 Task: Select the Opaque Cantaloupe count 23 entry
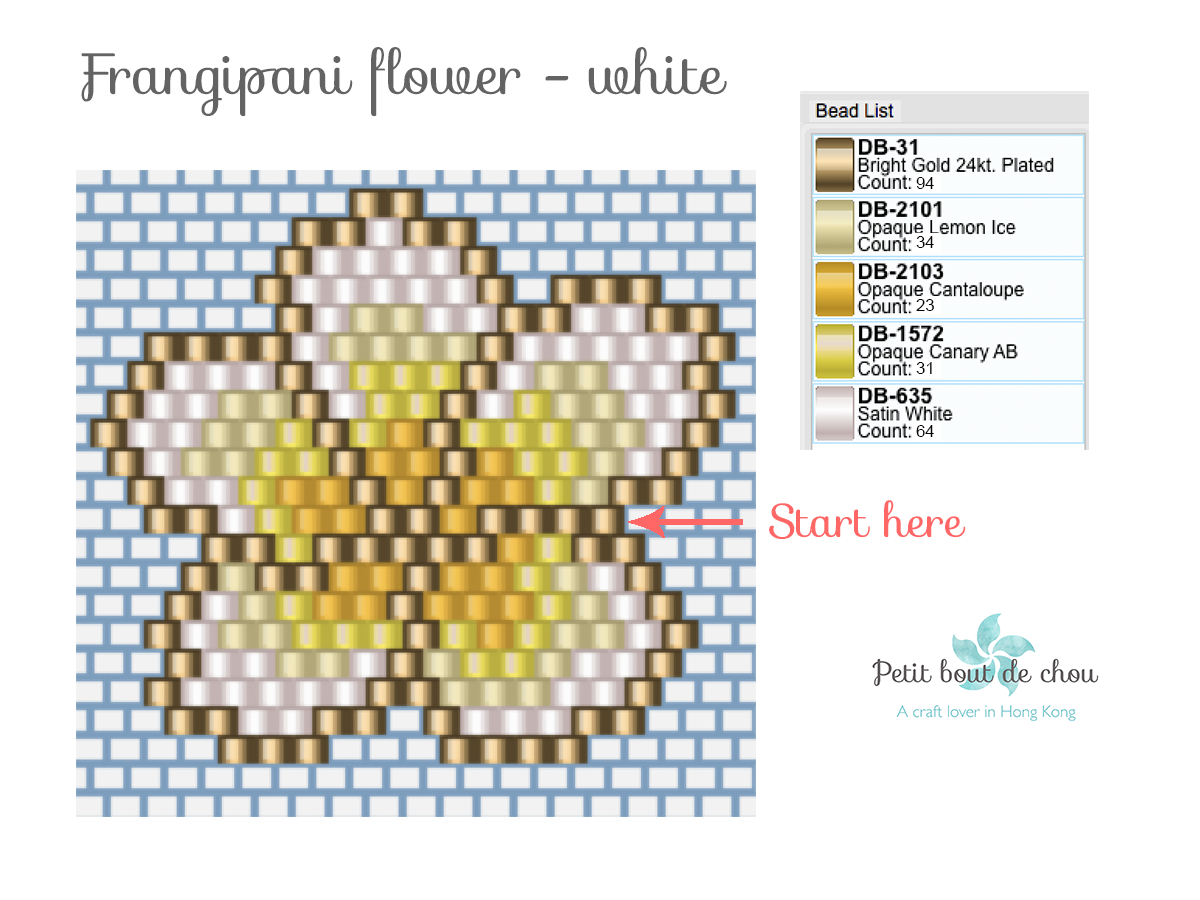949,289
